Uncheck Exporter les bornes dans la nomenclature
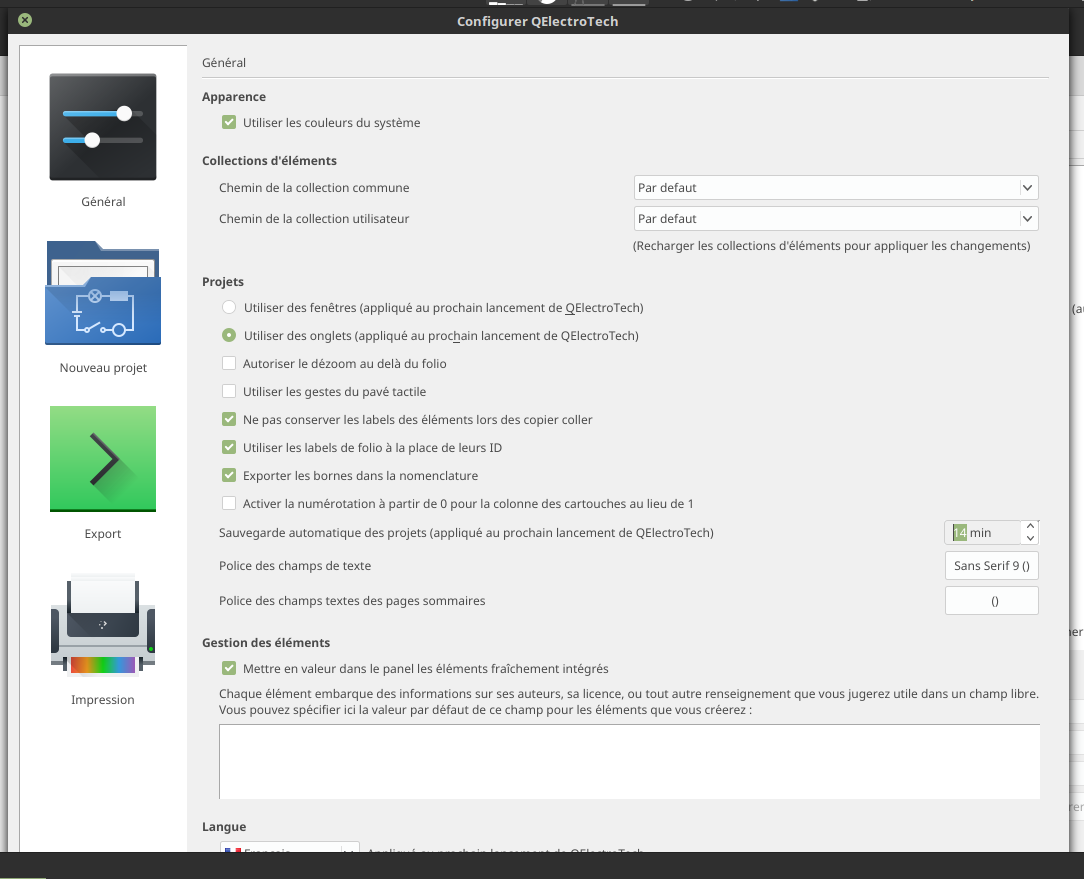 pos(230,476)
